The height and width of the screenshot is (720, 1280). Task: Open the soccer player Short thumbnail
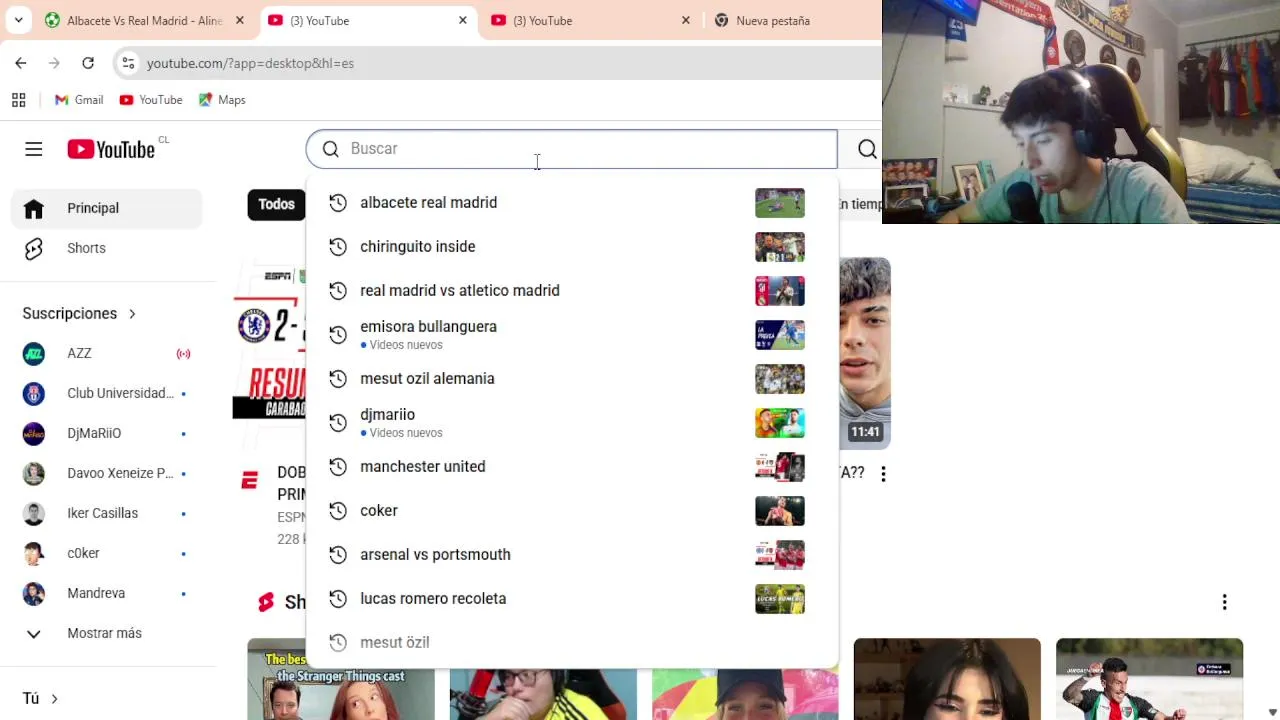pos(1149,679)
